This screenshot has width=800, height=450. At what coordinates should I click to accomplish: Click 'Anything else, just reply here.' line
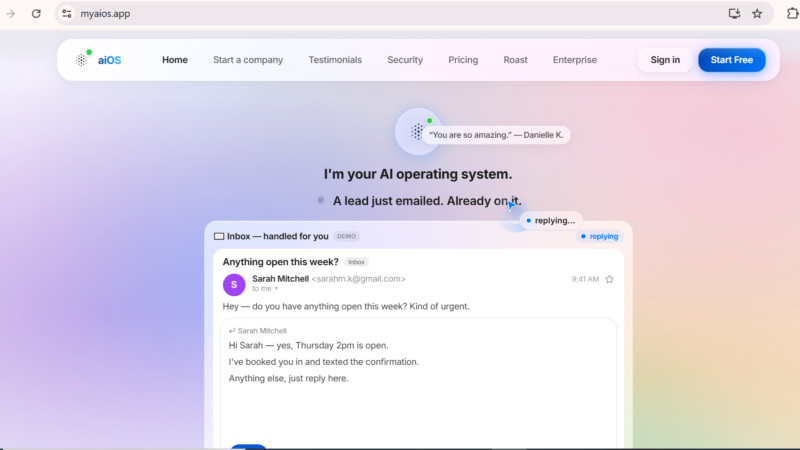tap(288, 378)
